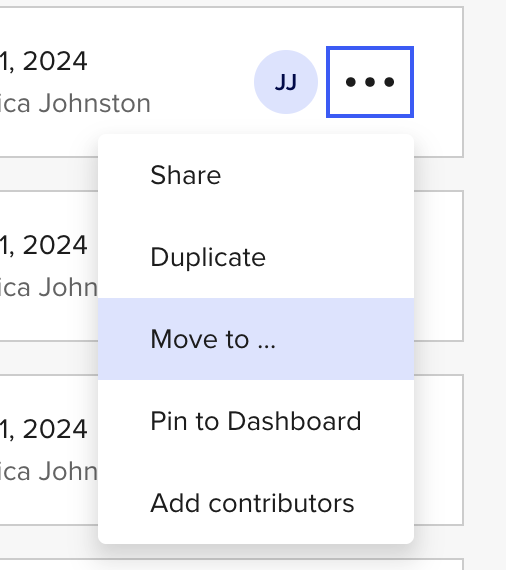506x570 pixels.
Task: Select the highlighted Move to ... option
Action: [256, 339]
